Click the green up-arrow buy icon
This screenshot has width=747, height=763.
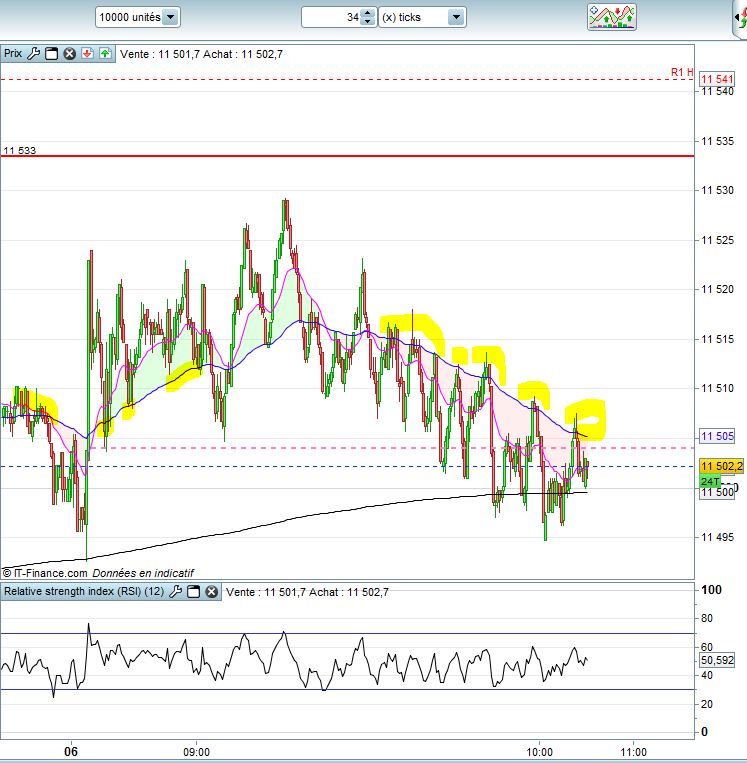tap(105, 54)
